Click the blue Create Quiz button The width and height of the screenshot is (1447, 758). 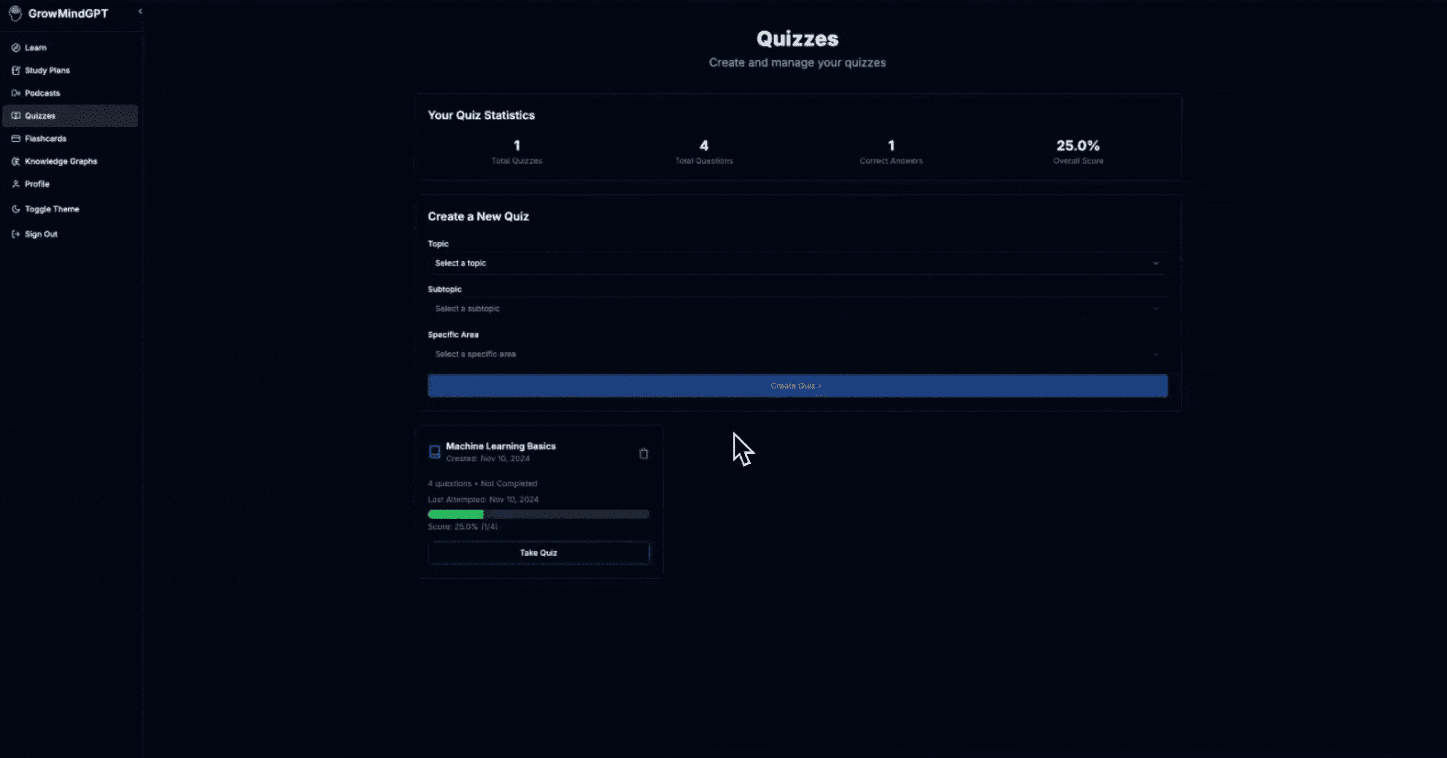click(x=797, y=386)
